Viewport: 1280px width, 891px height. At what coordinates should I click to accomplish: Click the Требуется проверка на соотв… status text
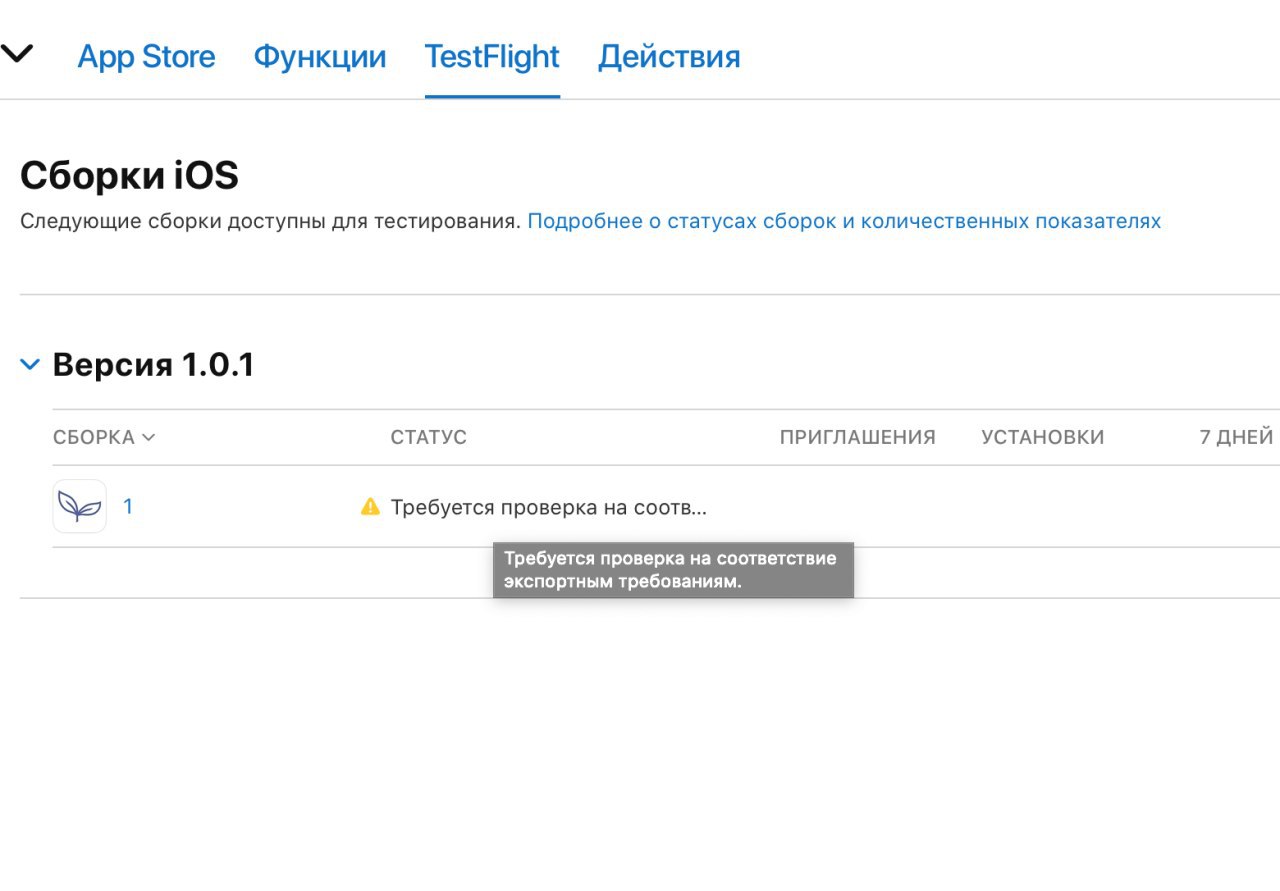coord(549,507)
